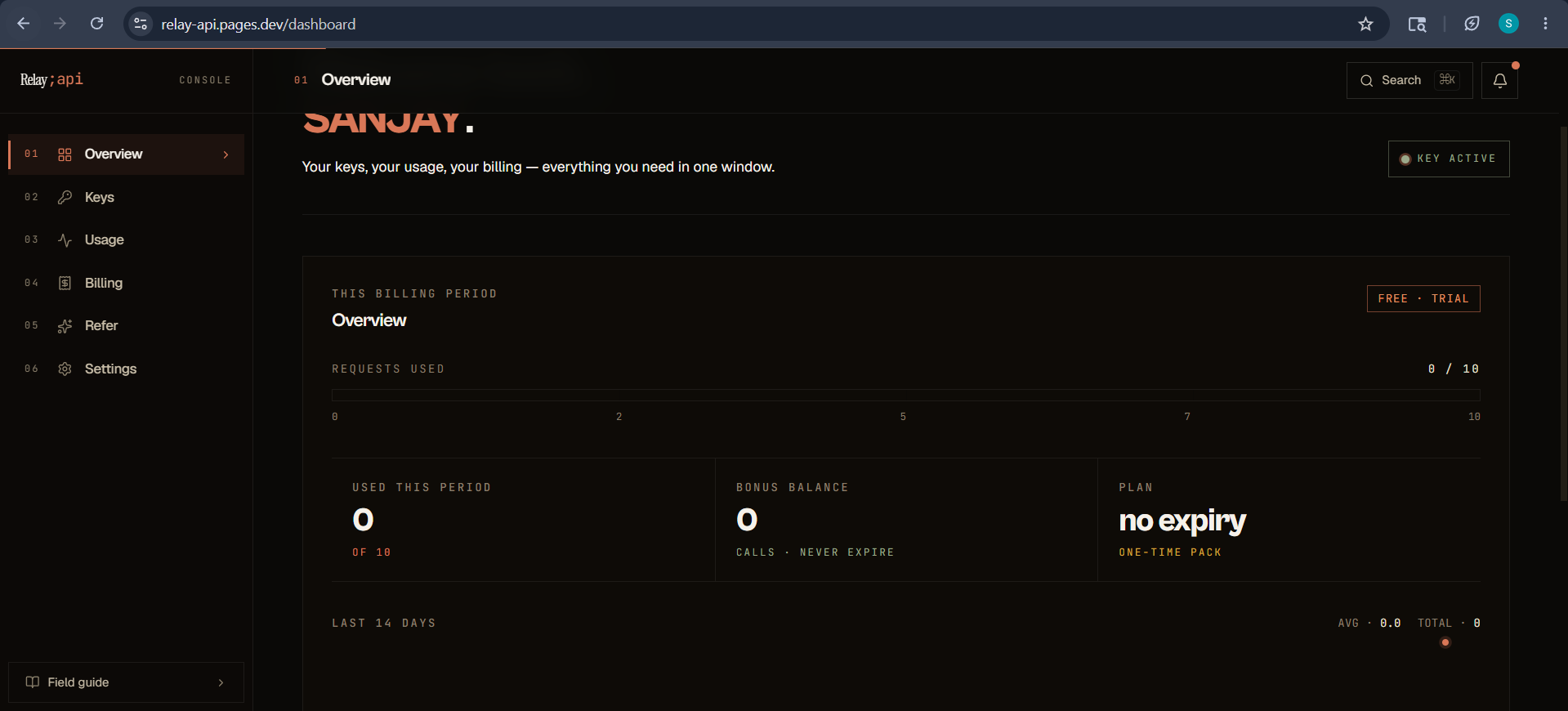This screenshot has height=711, width=1568.
Task: Click the orange chart data point
Action: (x=1445, y=642)
